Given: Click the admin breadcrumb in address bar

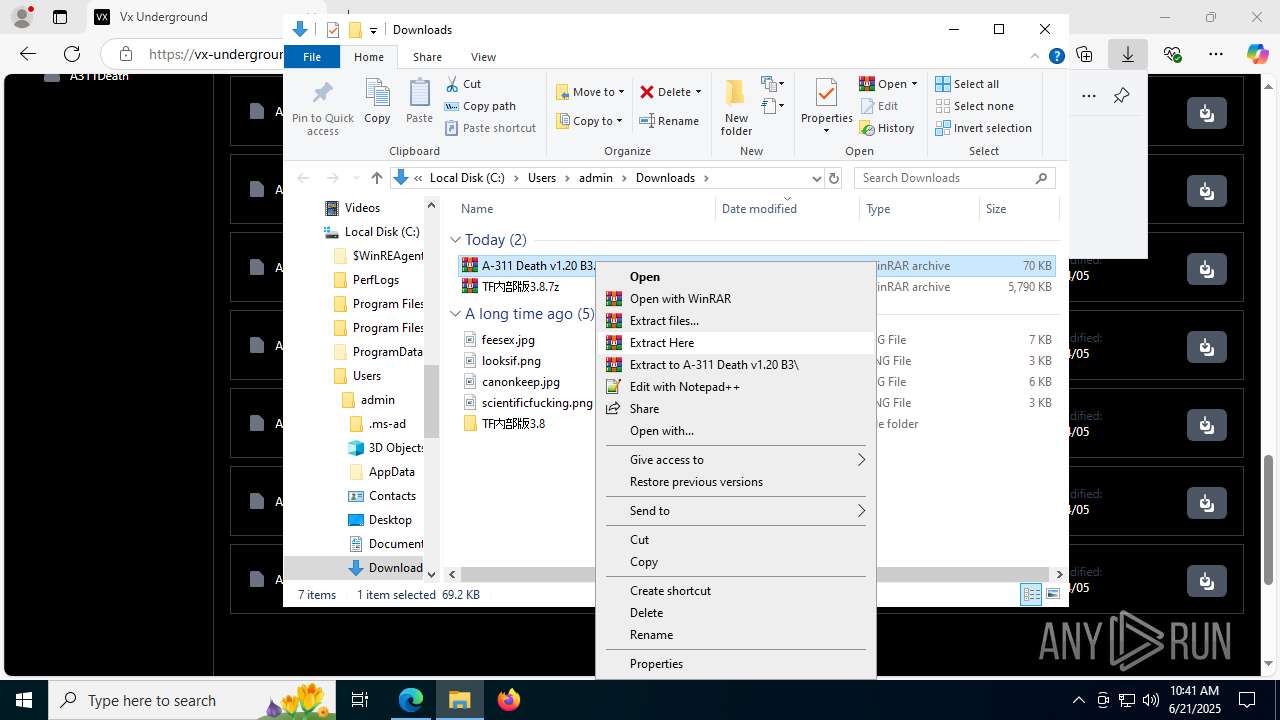Looking at the screenshot, I should click(x=595, y=178).
